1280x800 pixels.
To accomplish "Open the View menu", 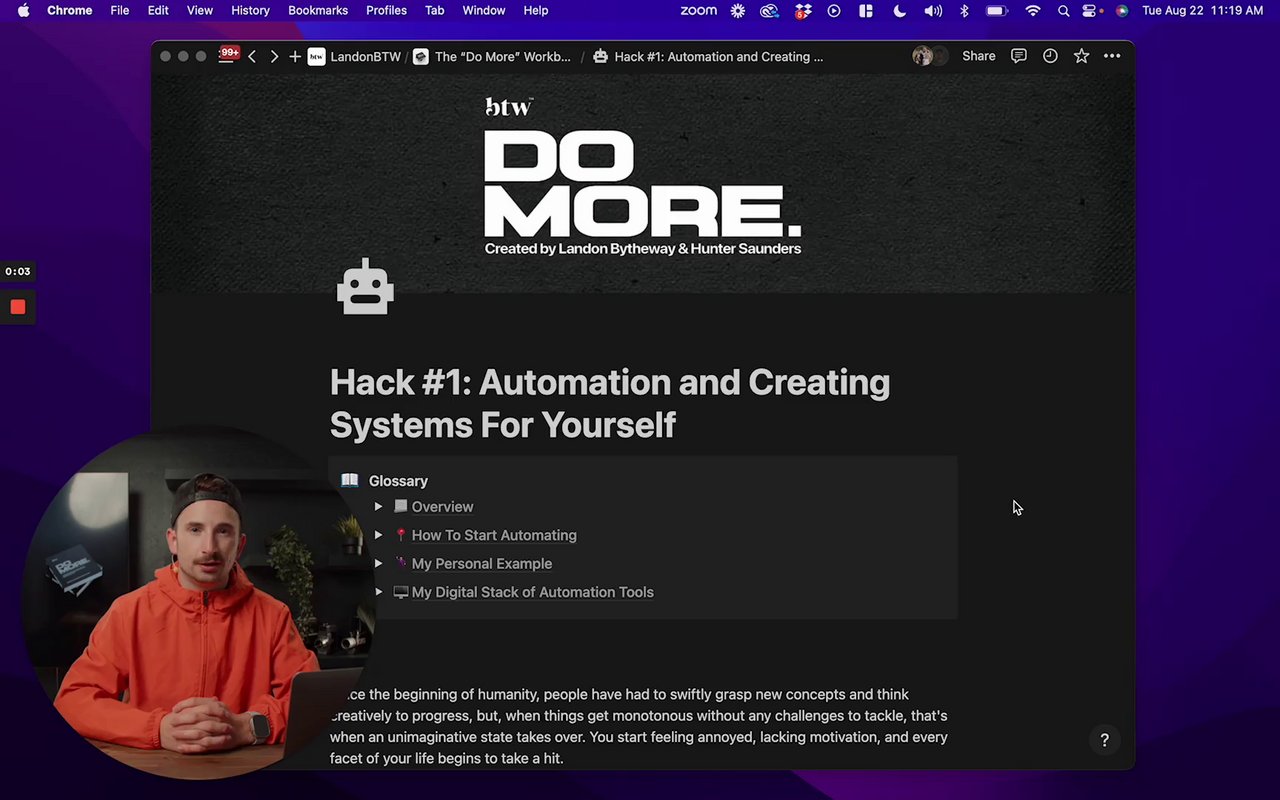I will 200,10.
